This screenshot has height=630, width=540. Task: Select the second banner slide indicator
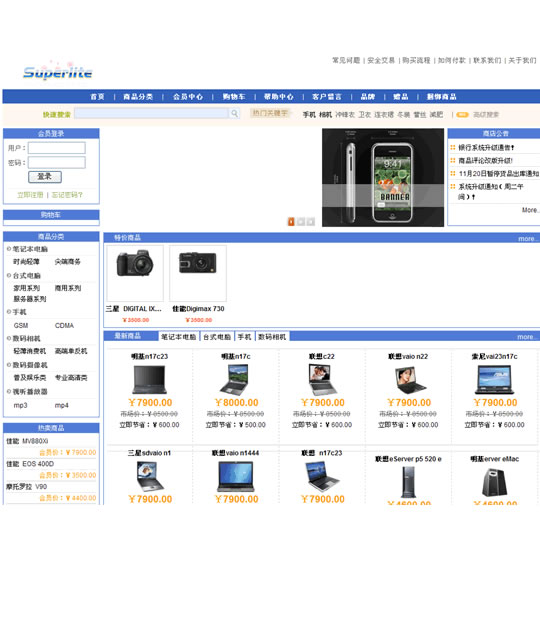point(301,221)
